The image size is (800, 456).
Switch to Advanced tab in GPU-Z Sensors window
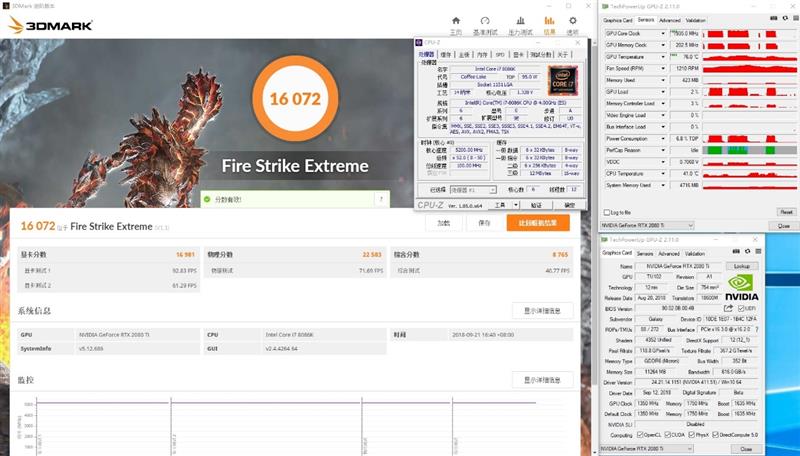669,20
